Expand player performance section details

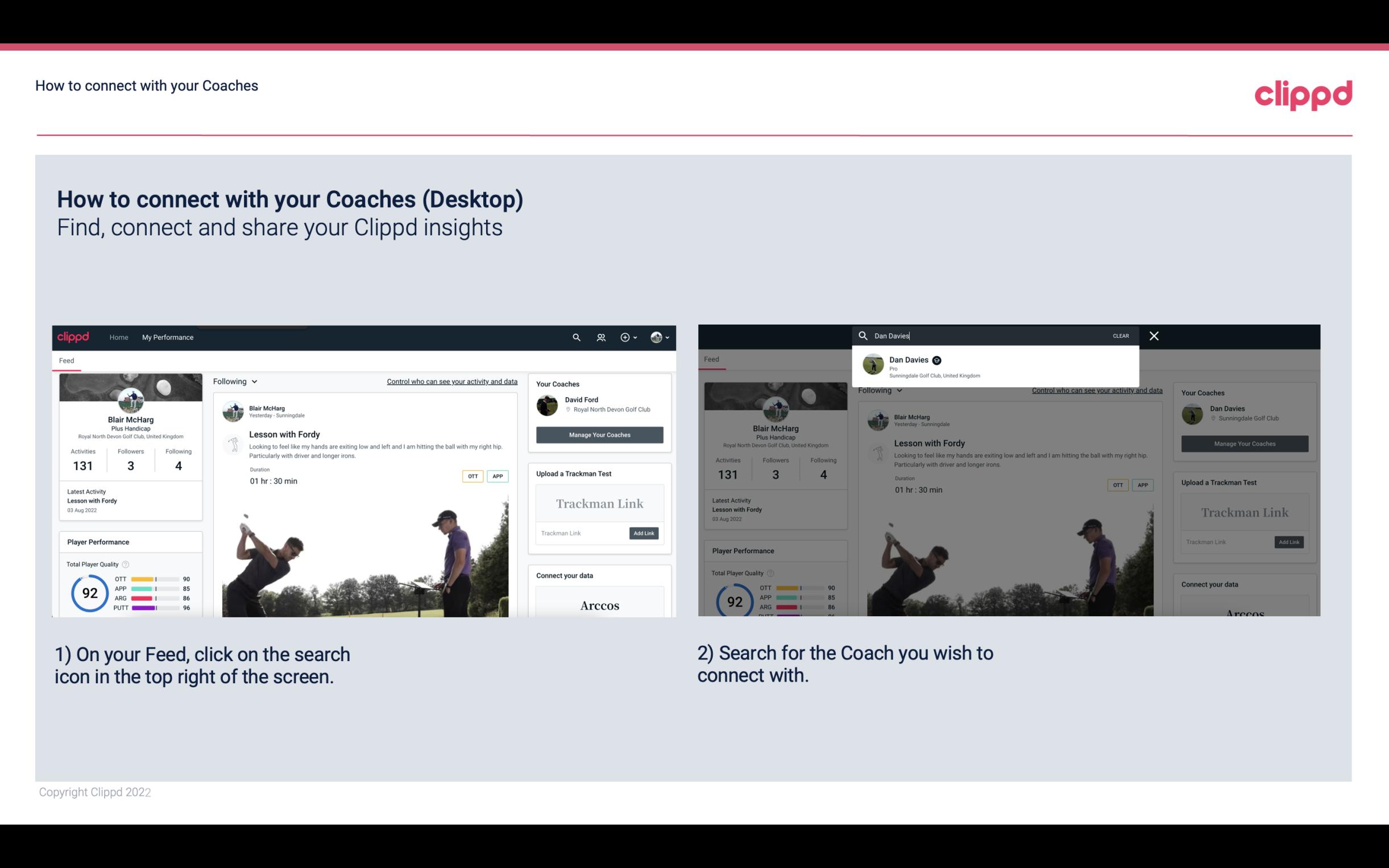coord(97,541)
